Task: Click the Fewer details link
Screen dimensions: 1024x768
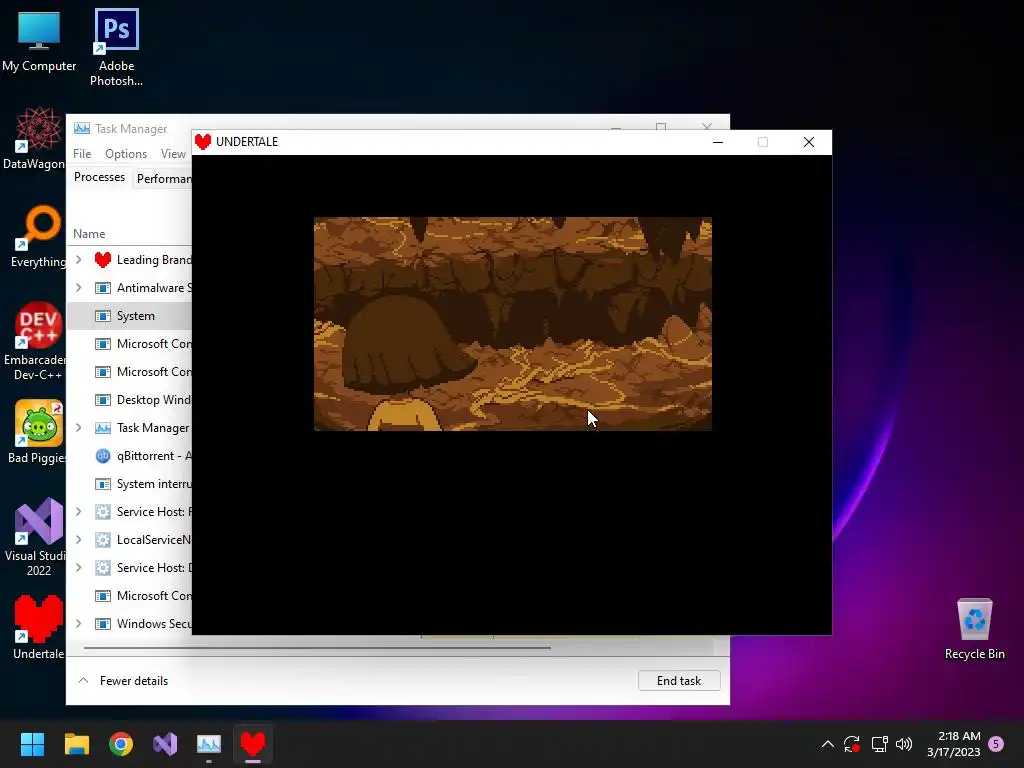Action: [x=134, y=680]
